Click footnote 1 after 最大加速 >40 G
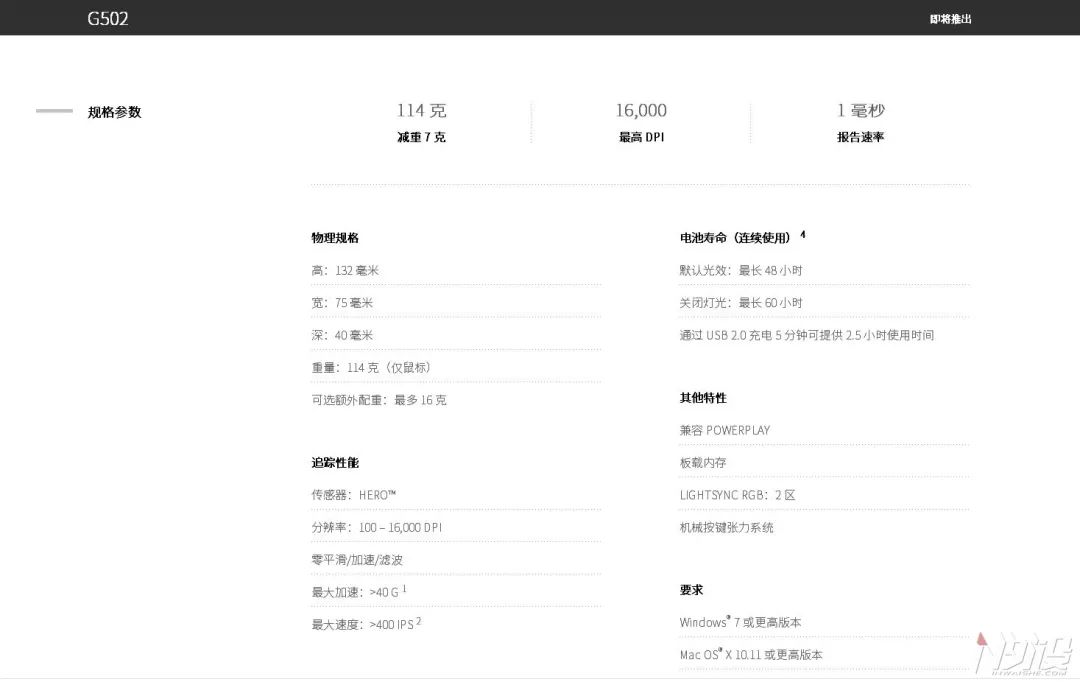This screenshot has height=682, width=1080. pos(403,587)
